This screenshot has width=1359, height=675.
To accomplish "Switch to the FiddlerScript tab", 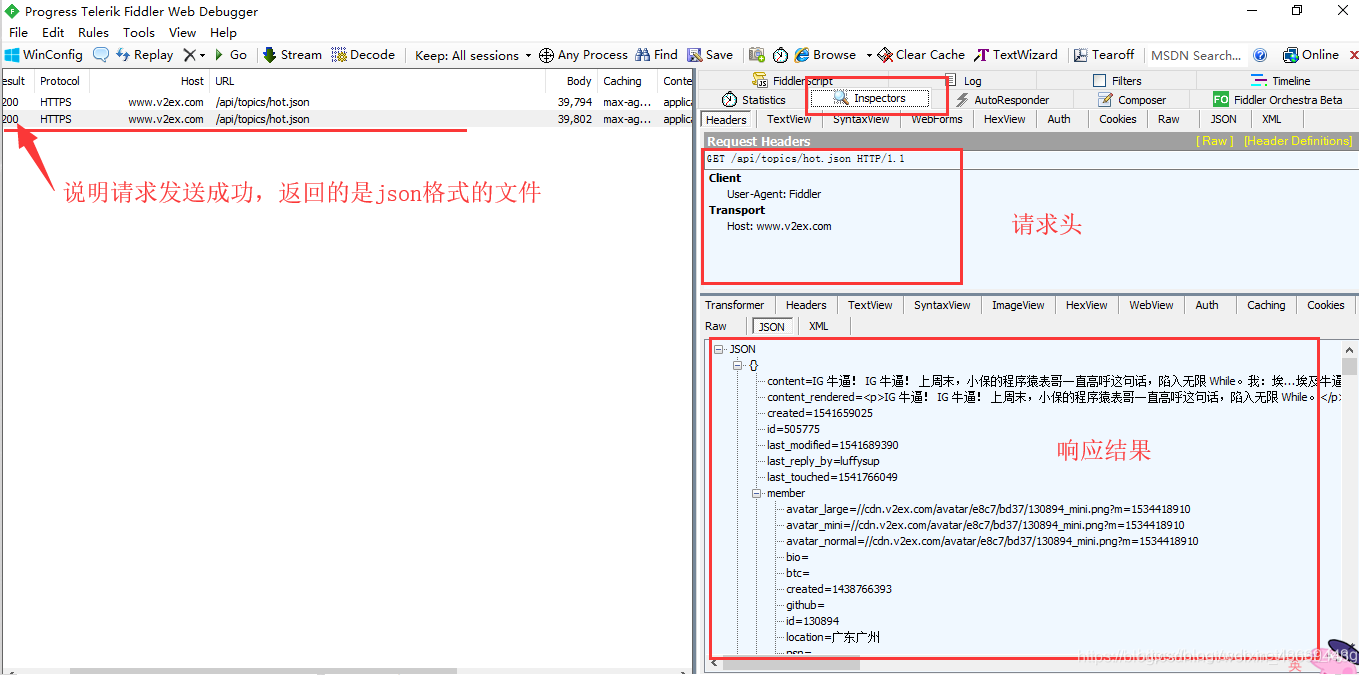I will tap(792, 81).
